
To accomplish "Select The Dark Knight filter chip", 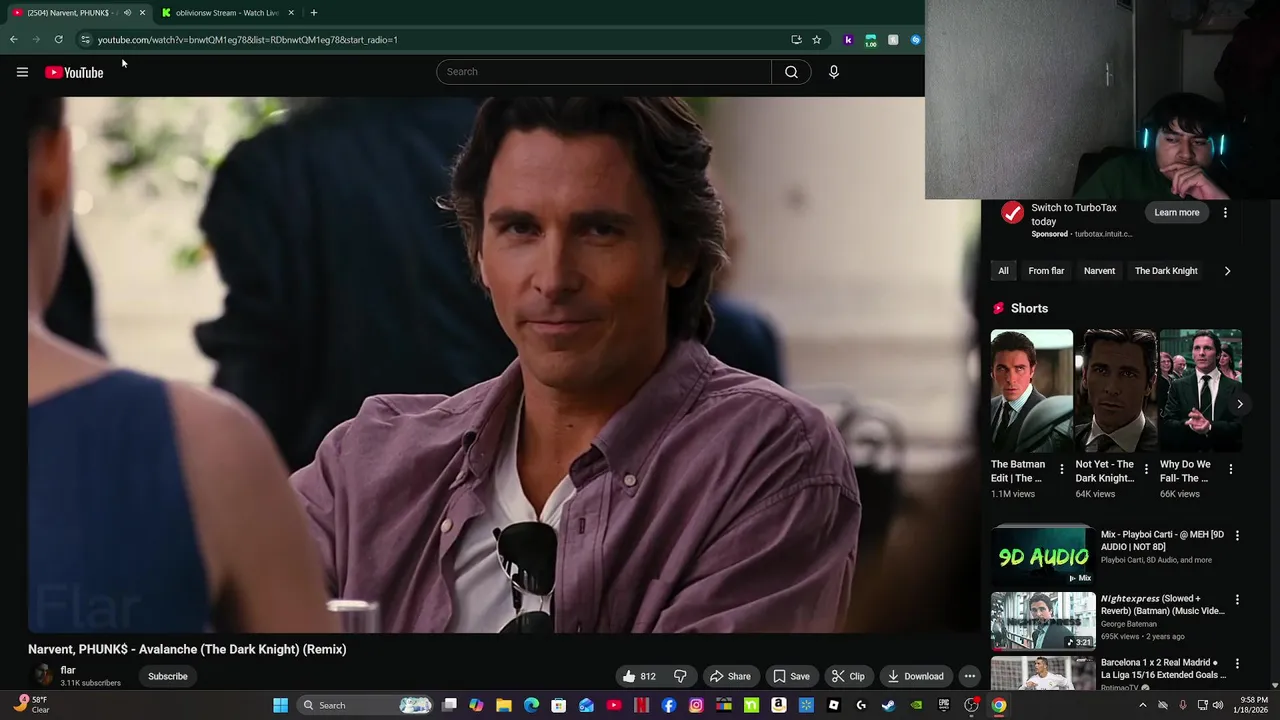I will coord(1166,271).
